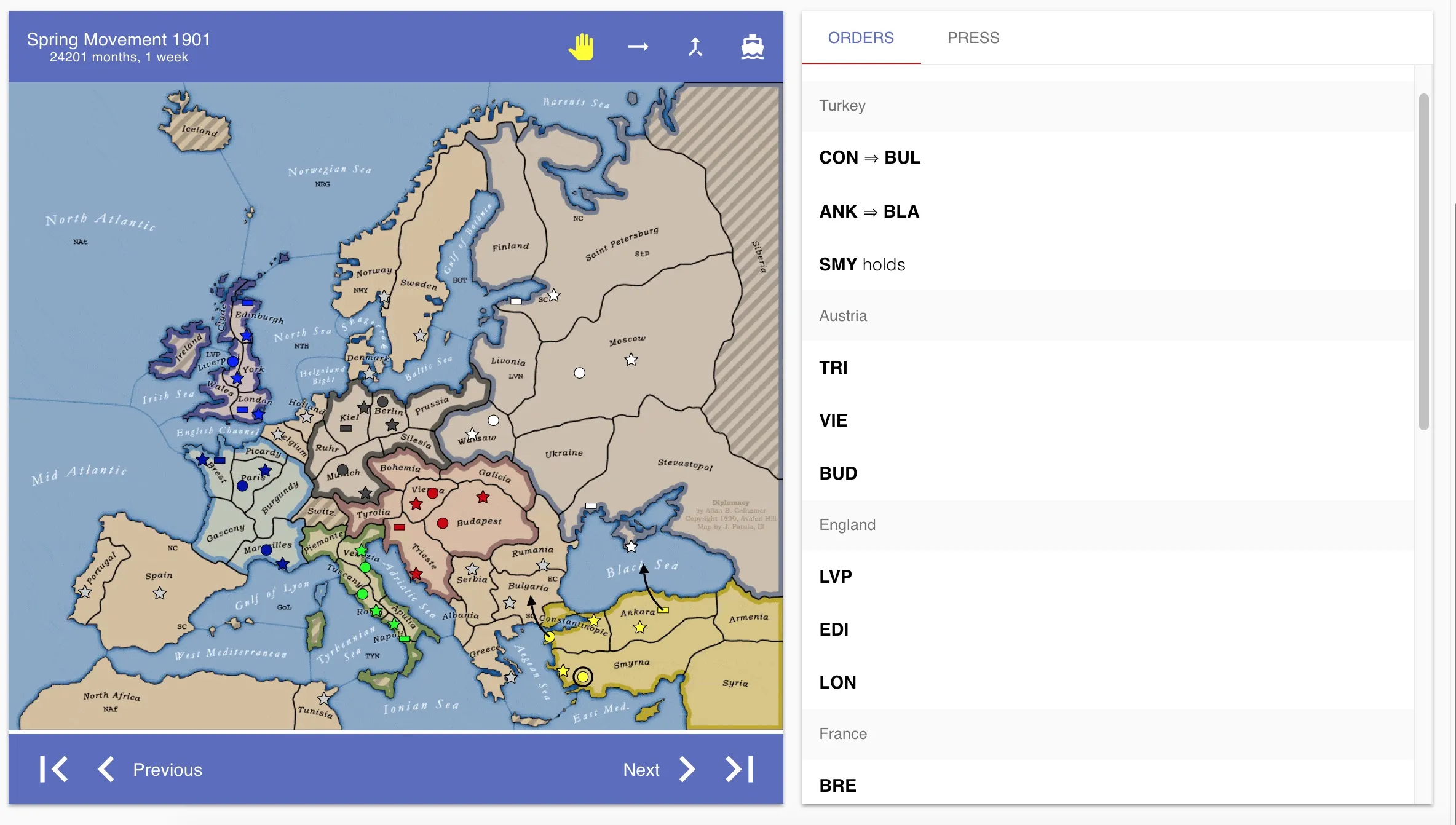The height and width of the screenshot is (825, 1456).
Task: Jump to last phase icon
Action: pyautogui.click(x=740, y=769)
